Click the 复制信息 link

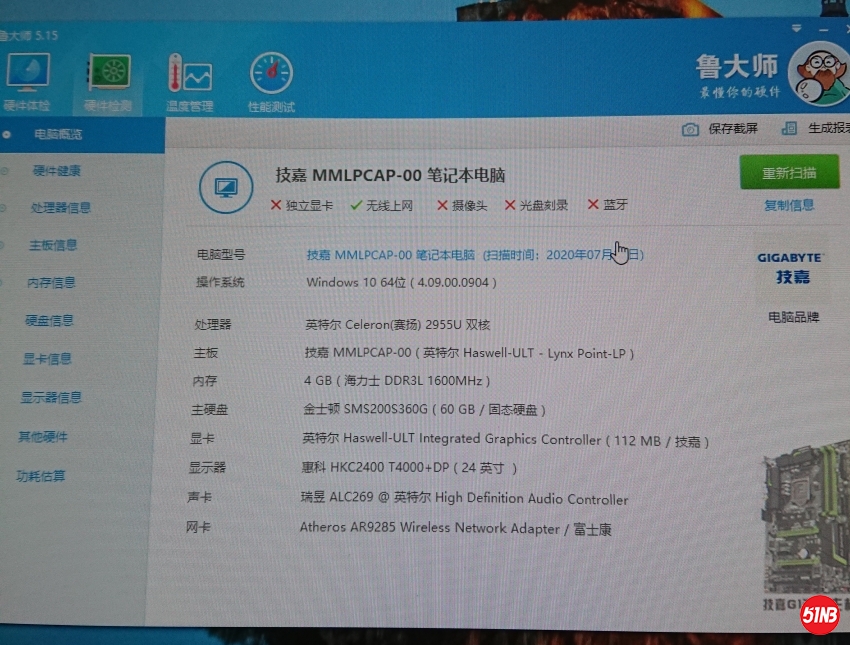[x=789, y=205]
